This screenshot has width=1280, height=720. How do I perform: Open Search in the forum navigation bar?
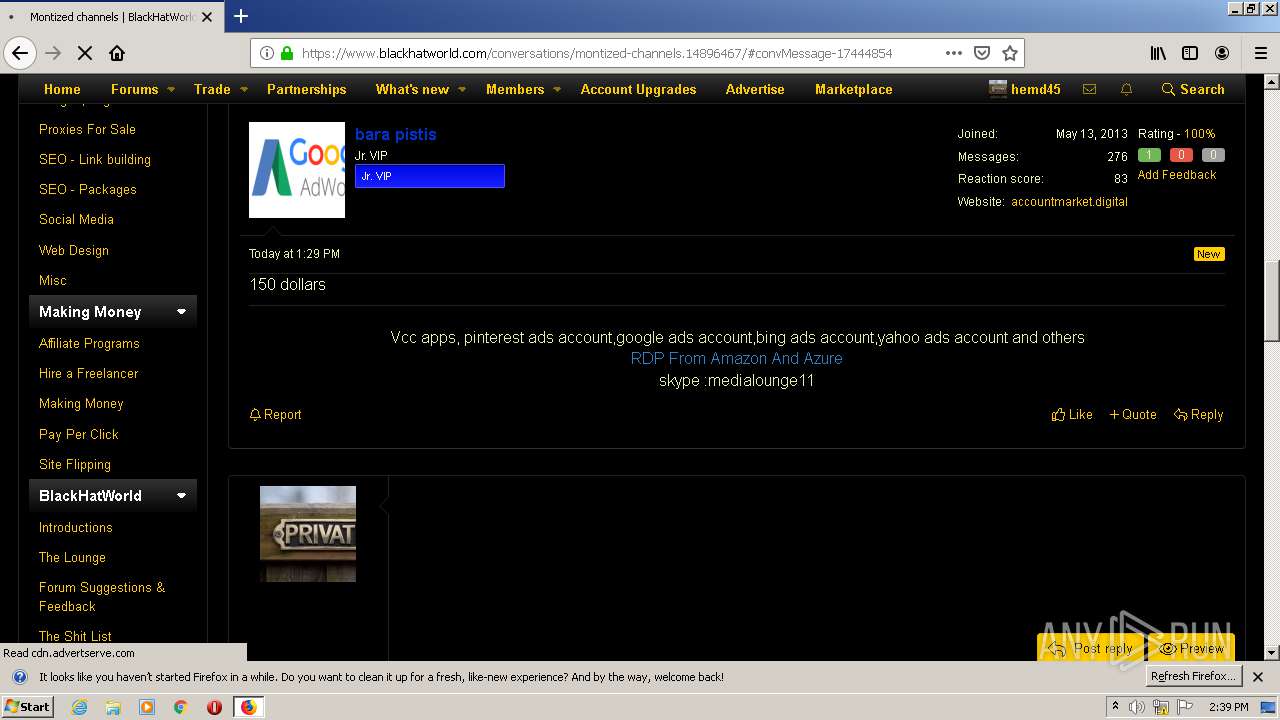click(1193, 89)
